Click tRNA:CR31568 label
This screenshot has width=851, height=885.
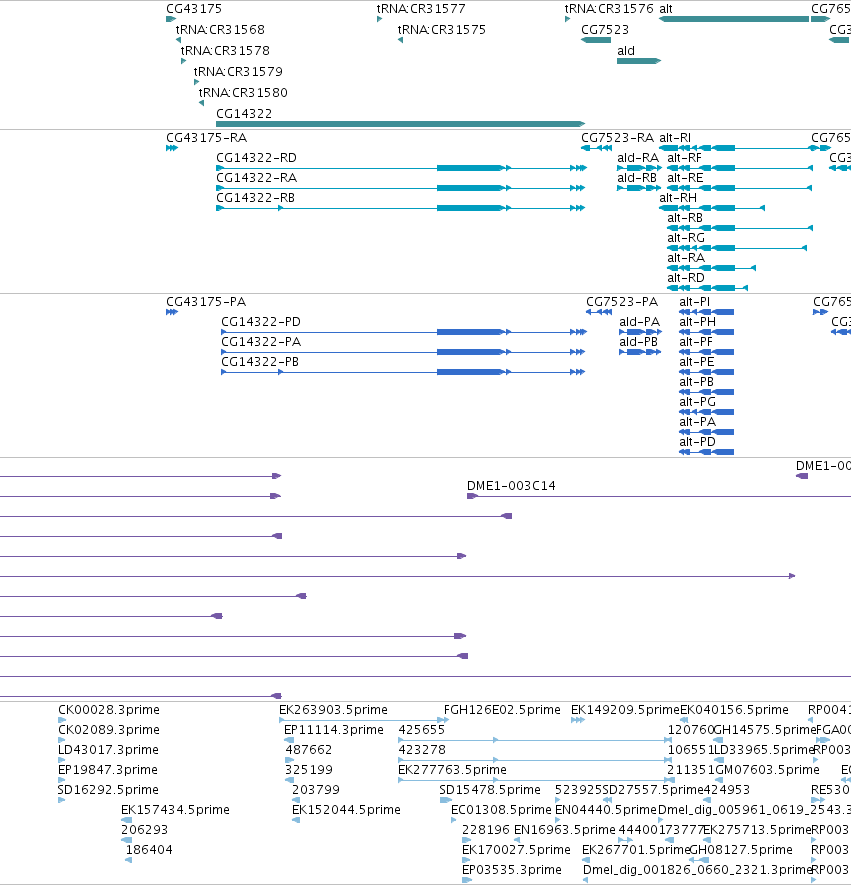point(220,29)
